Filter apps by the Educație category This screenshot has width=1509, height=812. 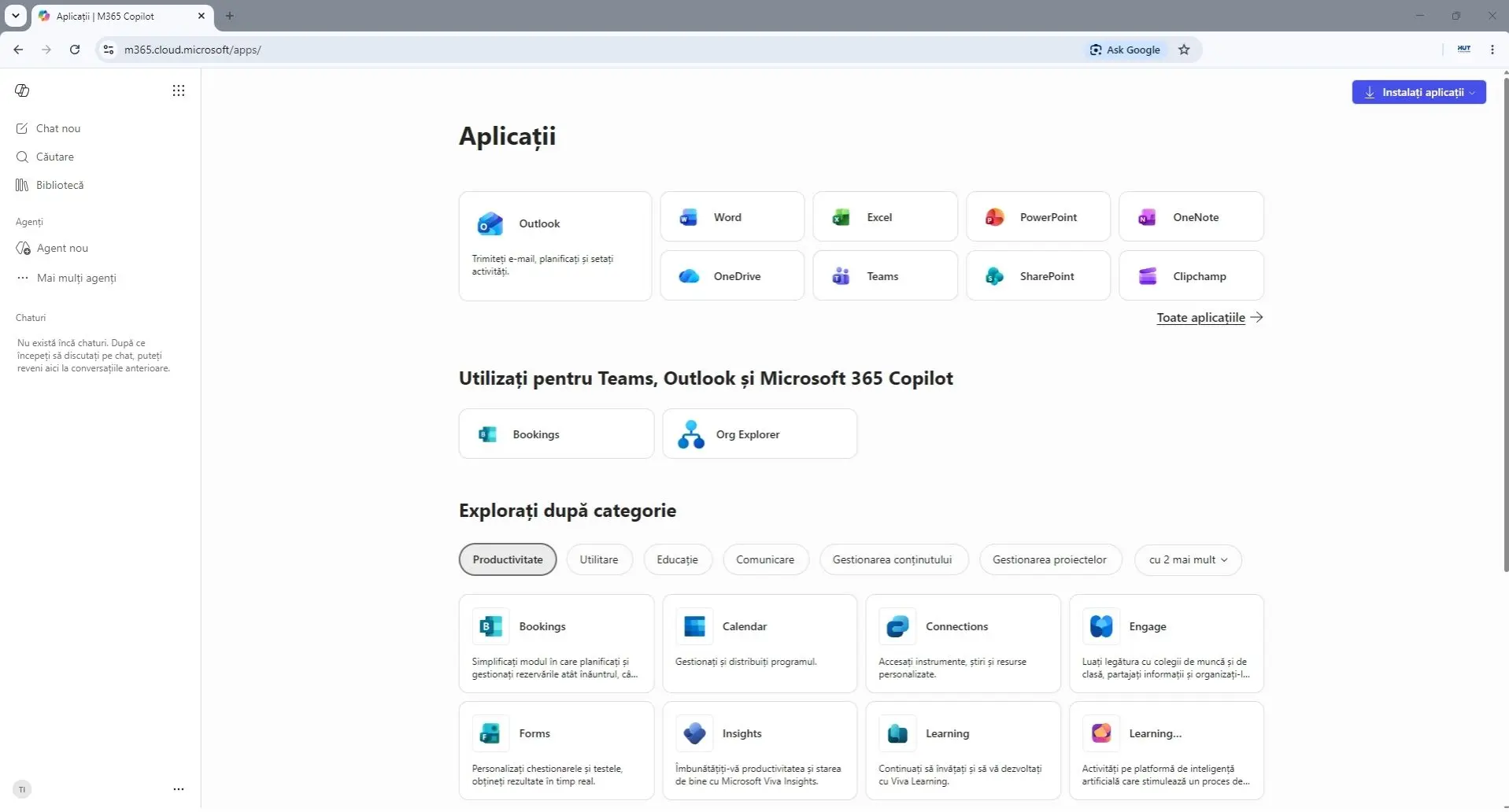677,560
